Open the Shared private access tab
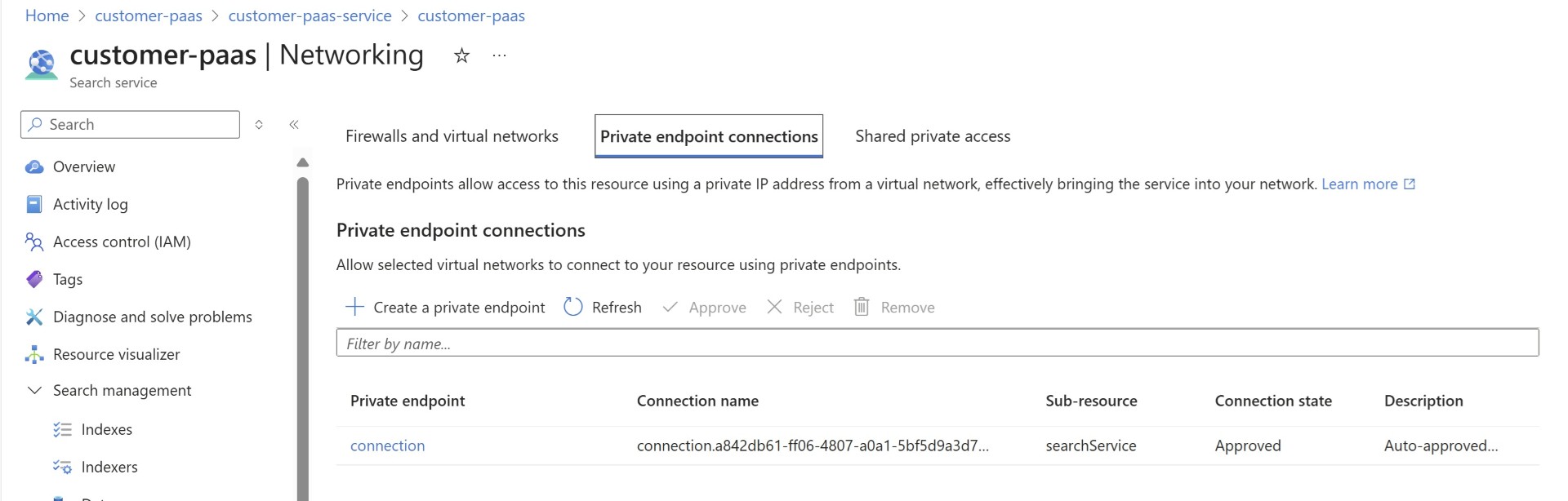This screenshot has width=1568, height=501. click(x=933, y=136)
